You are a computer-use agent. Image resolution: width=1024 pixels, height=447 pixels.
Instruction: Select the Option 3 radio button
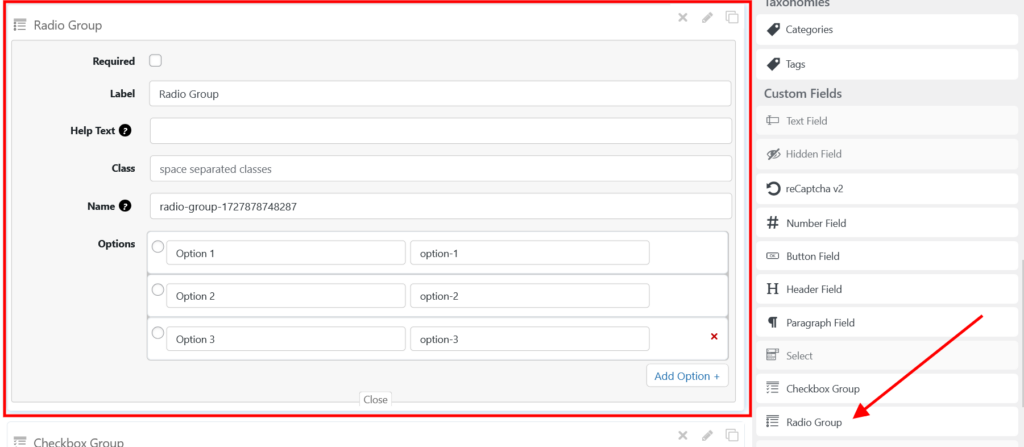pyautogui.click(x=157, y=333)
